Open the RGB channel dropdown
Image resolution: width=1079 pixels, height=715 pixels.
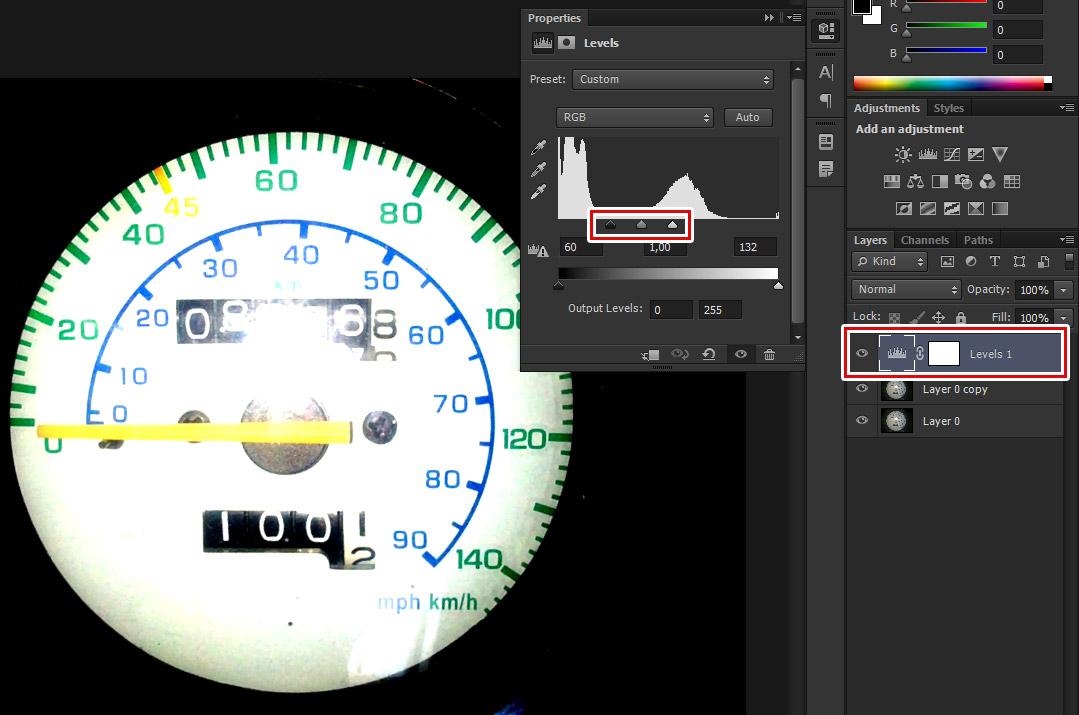(x=634, y=117)
